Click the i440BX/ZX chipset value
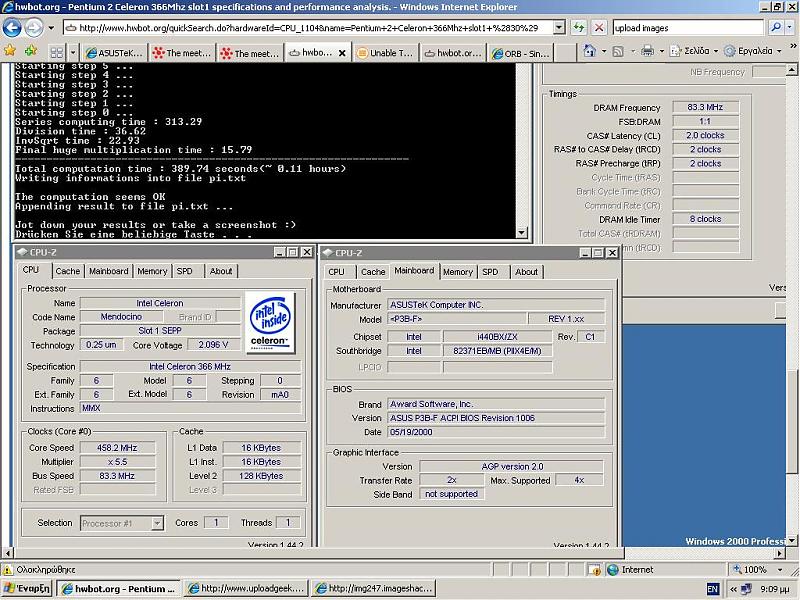This screenshot has height=600, width=800. tap(497, 337)
